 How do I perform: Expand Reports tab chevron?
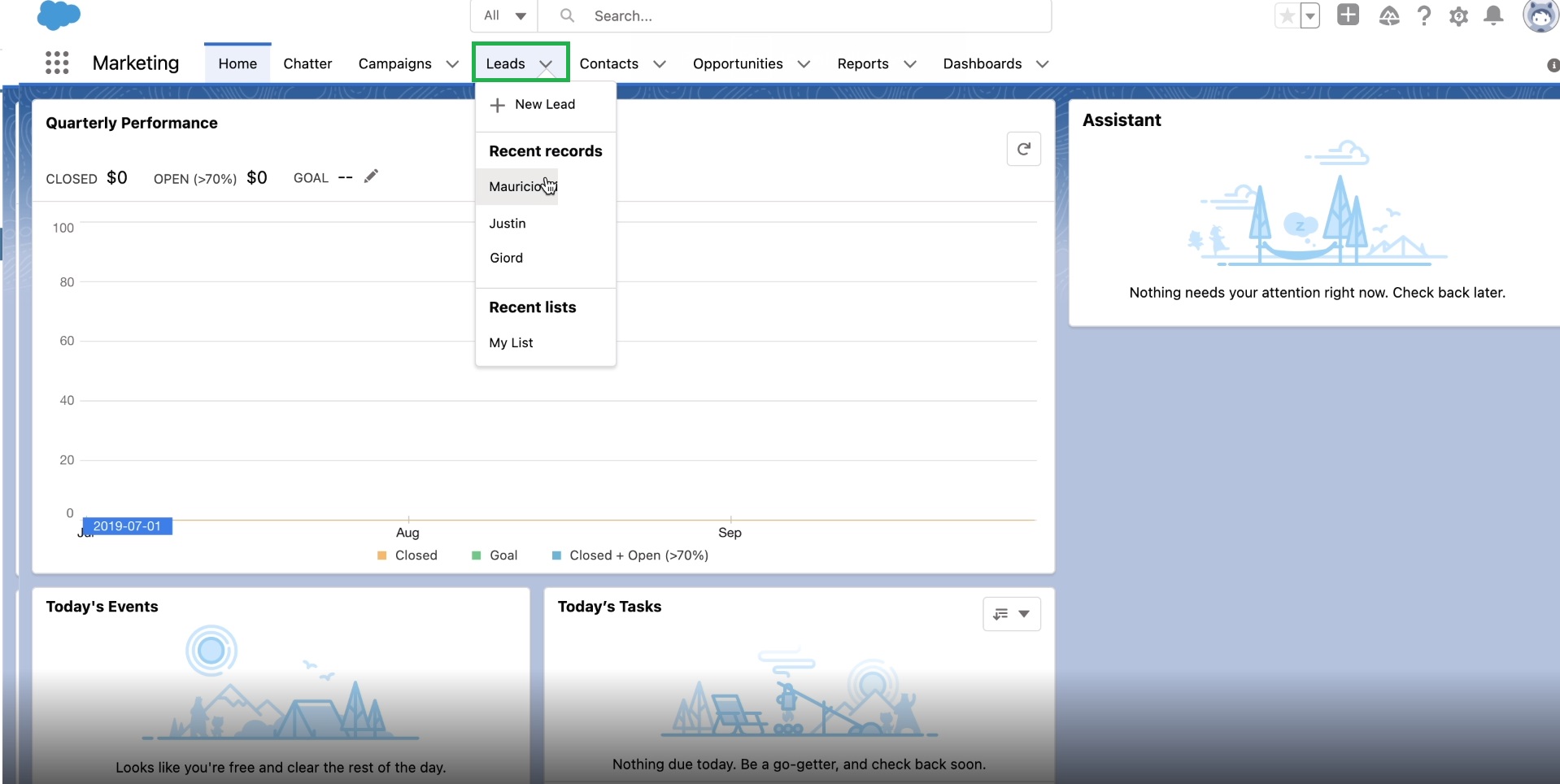point(910,64)
